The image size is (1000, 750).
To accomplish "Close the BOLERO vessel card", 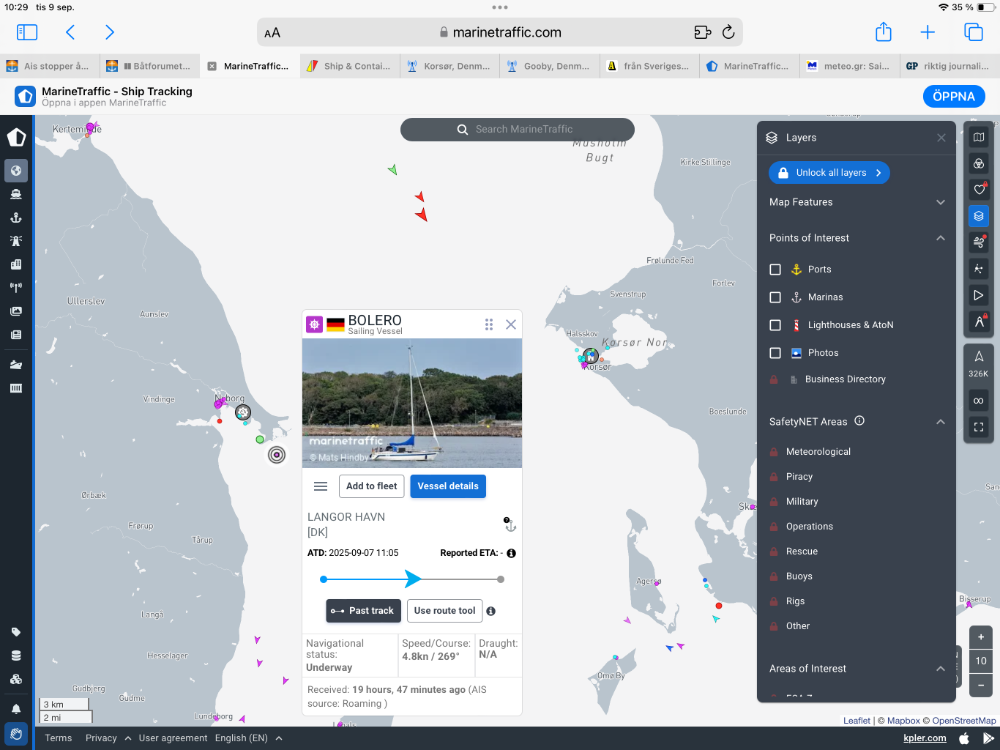I will 511,325.
